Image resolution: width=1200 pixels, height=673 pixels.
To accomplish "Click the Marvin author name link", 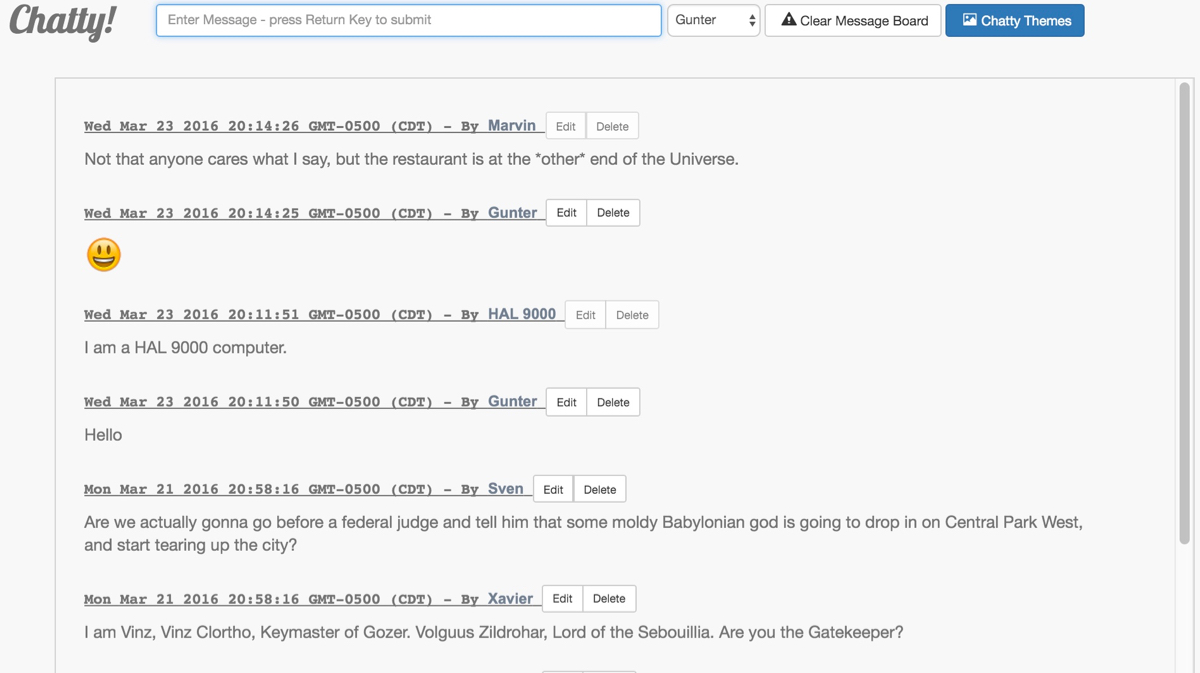I will click(x=512, y=126).
